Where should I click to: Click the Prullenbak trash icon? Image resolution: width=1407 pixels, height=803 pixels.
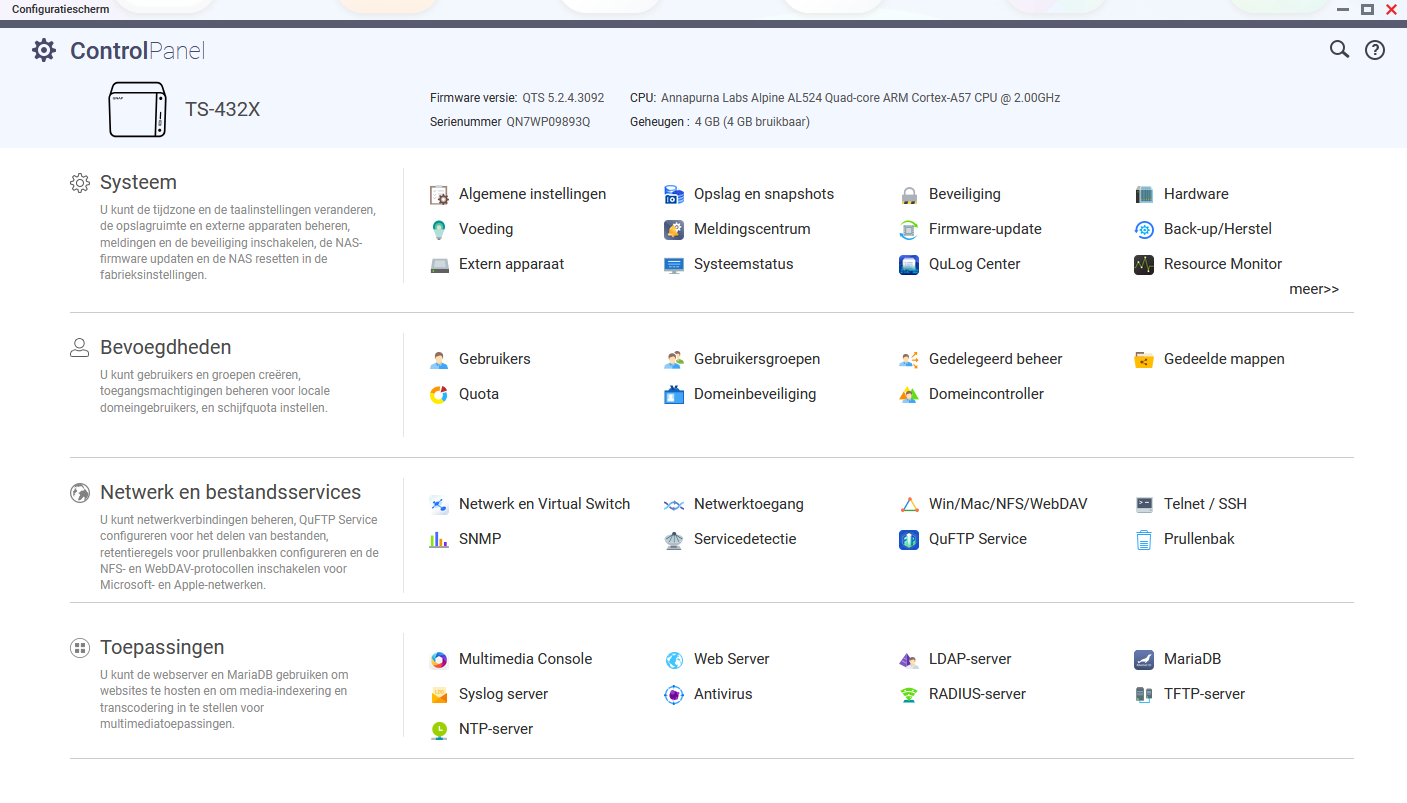coord(1144,539)
